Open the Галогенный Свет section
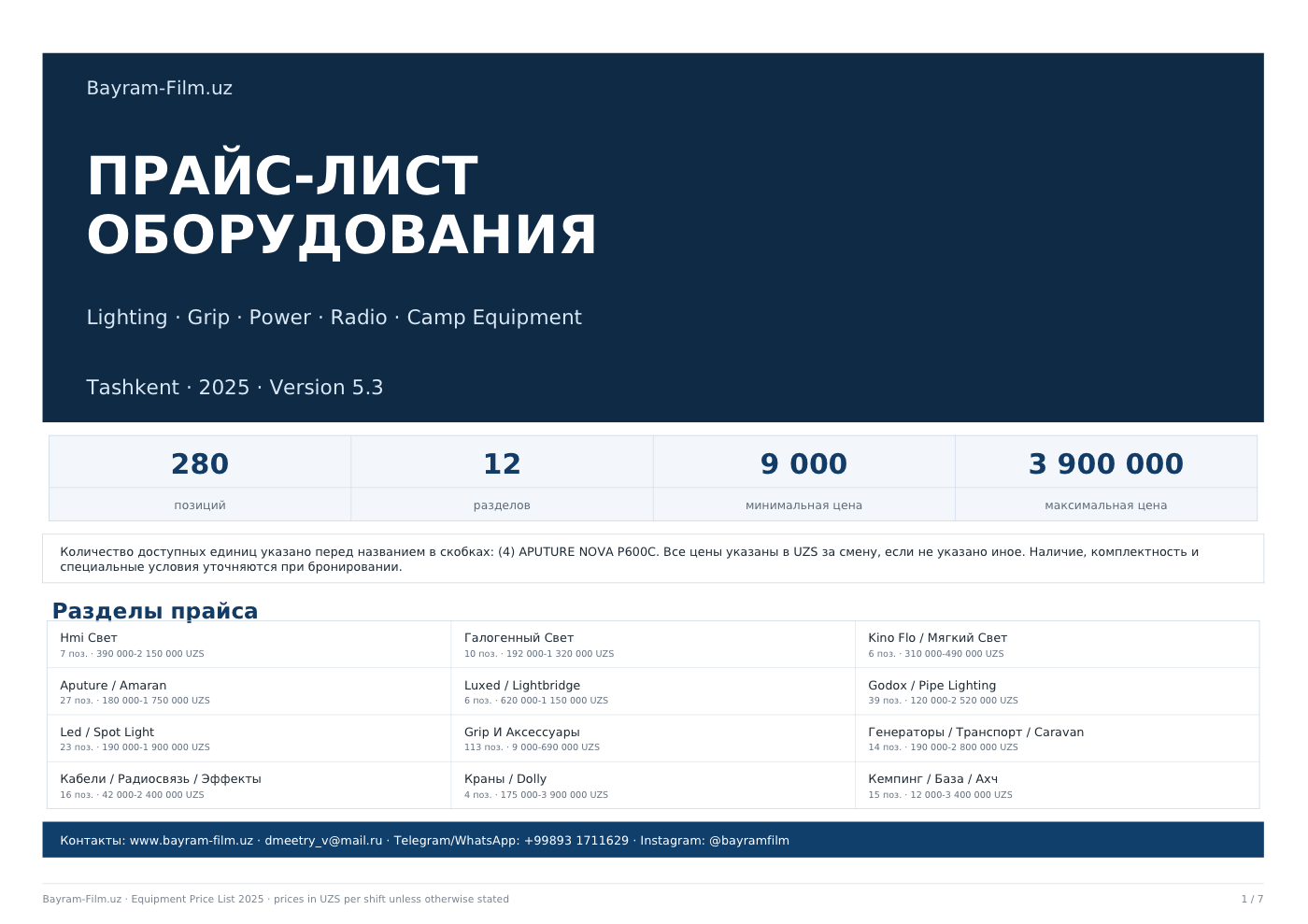 tap(653, 645)
